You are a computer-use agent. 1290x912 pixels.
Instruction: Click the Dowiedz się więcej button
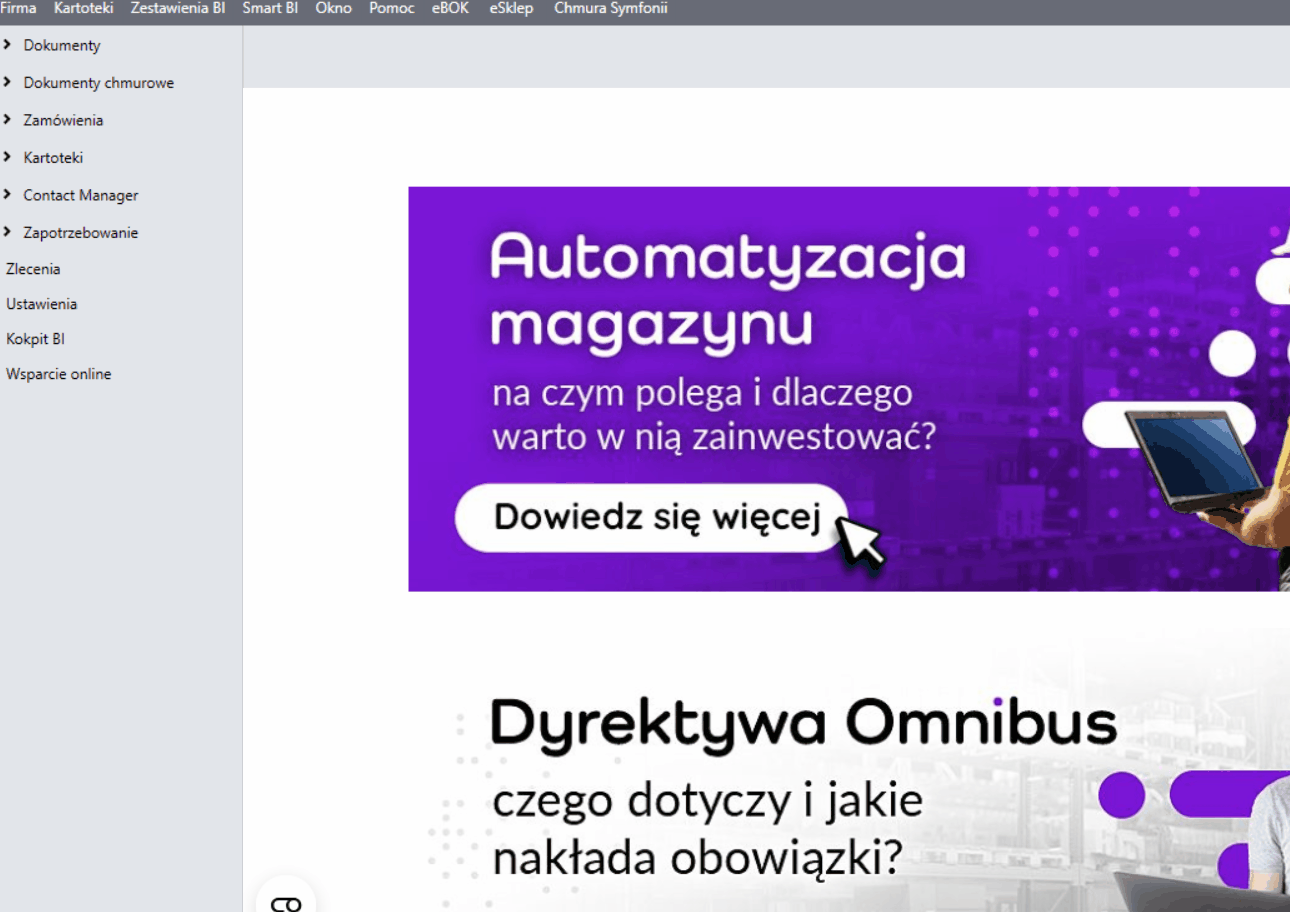[x=650, y=518]
